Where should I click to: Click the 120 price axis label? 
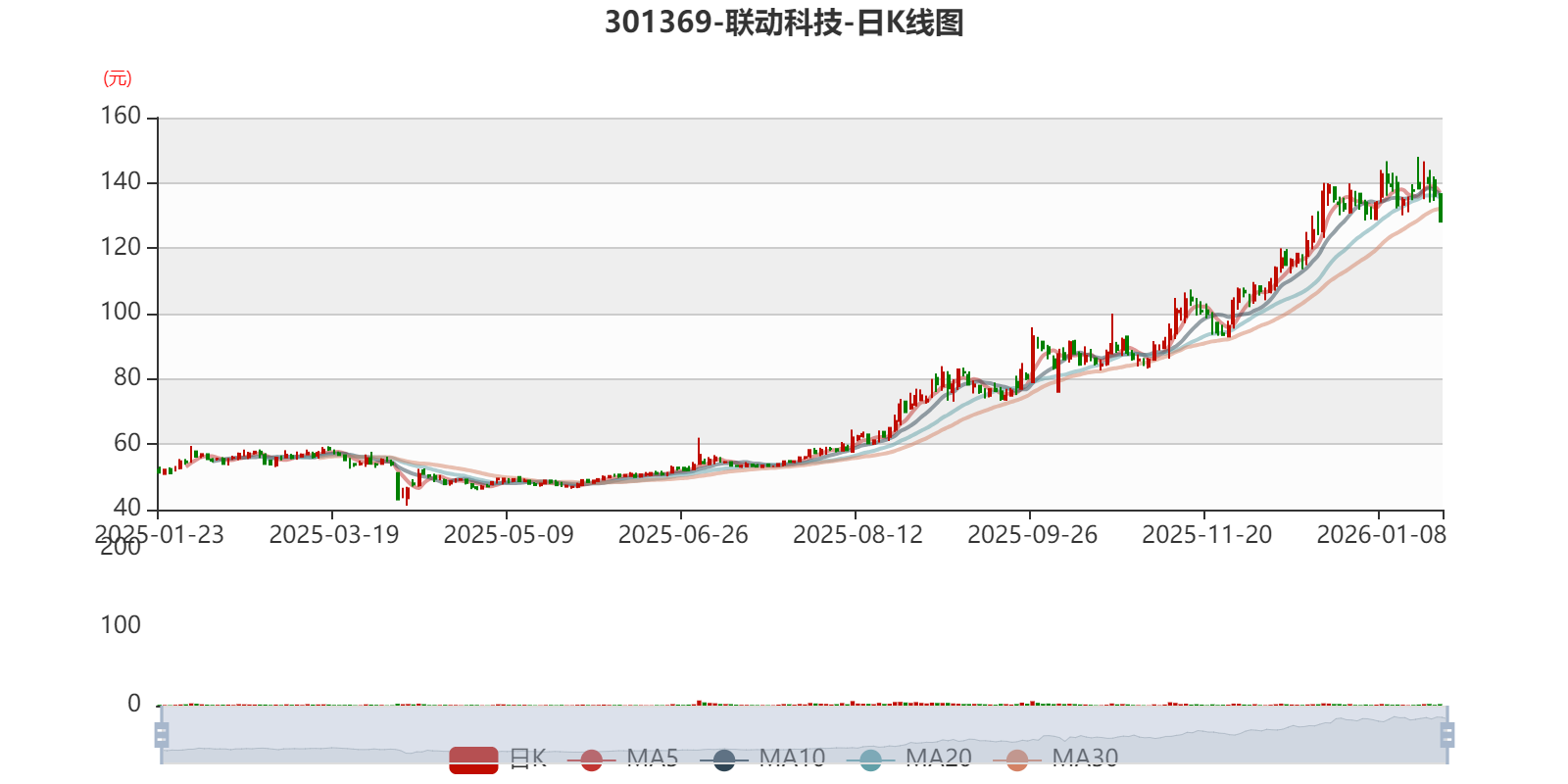[121, 247]
